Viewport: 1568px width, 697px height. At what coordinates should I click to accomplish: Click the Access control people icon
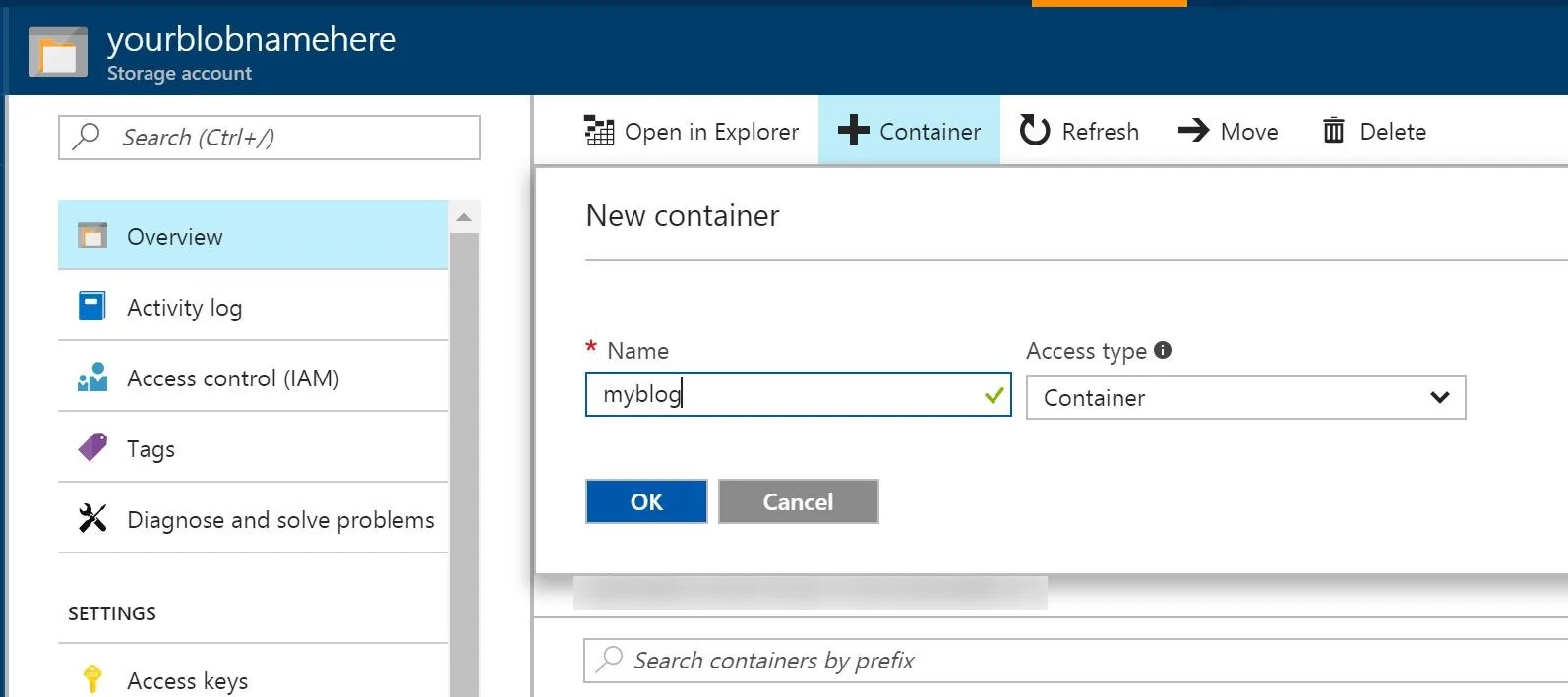tap(92, 377)
